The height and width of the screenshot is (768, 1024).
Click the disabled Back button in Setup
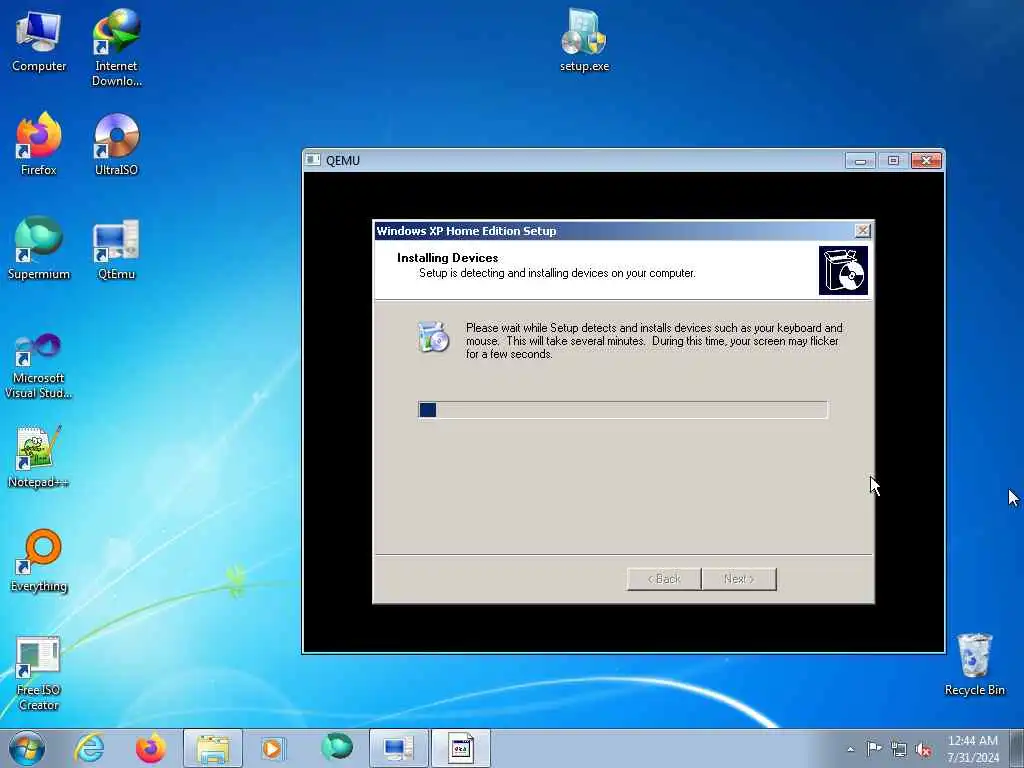pyautogui.click(x=664, y=579)
